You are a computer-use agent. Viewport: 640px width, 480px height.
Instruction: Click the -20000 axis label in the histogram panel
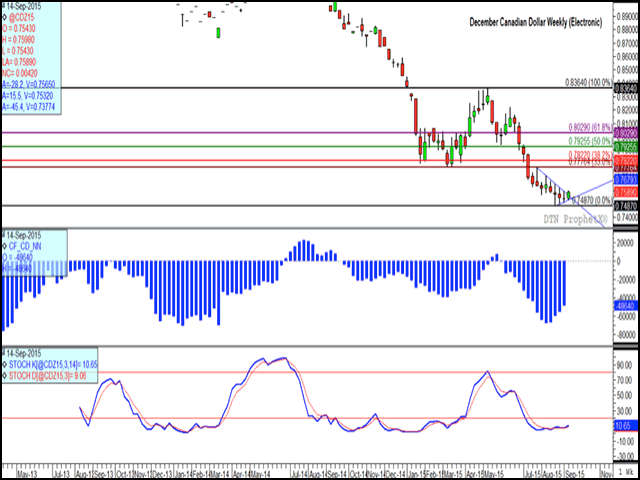click(627, 279)
